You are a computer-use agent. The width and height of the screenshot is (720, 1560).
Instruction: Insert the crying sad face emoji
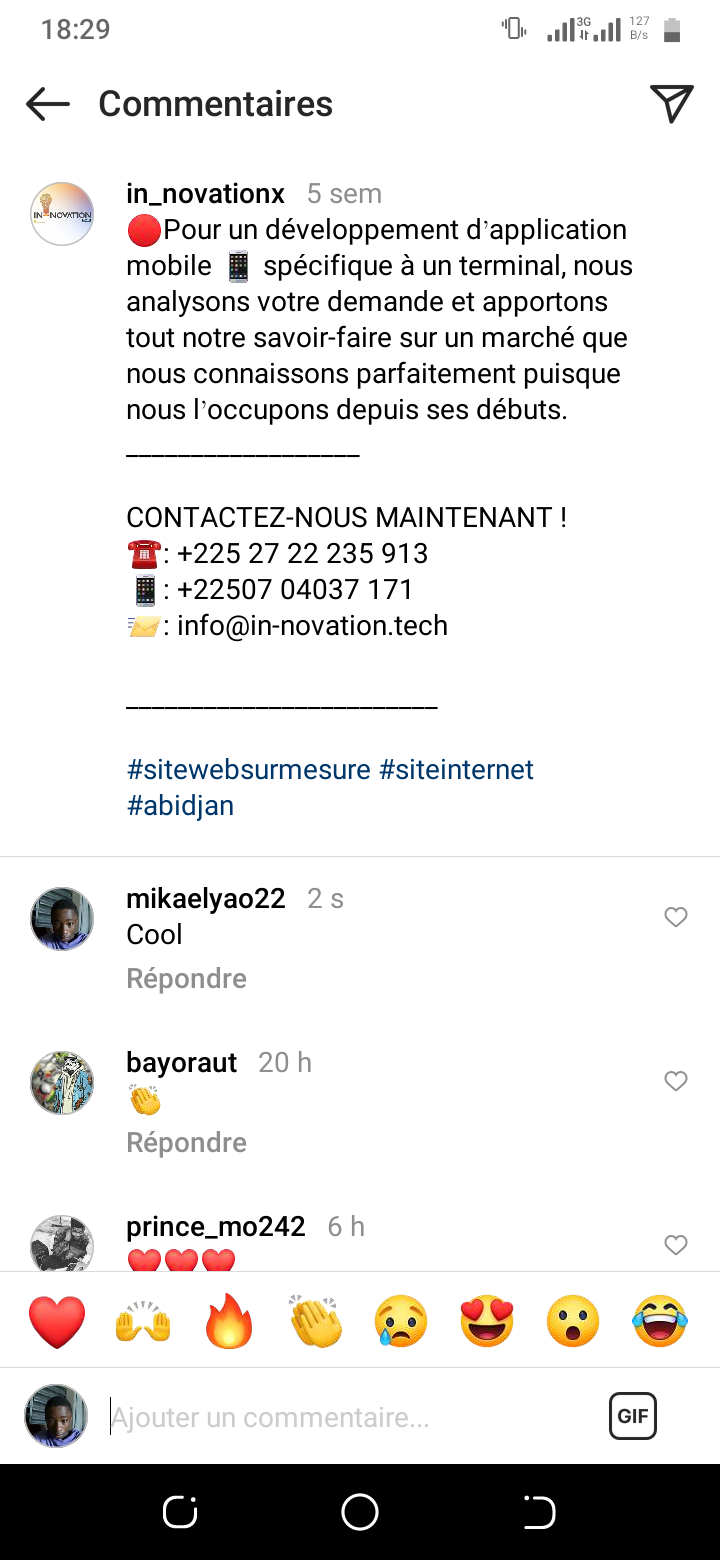point(402,1321)
